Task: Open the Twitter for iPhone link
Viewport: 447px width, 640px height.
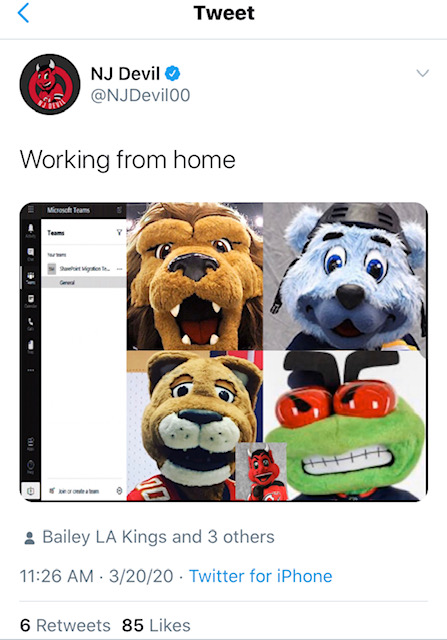Action: point(260,576)
